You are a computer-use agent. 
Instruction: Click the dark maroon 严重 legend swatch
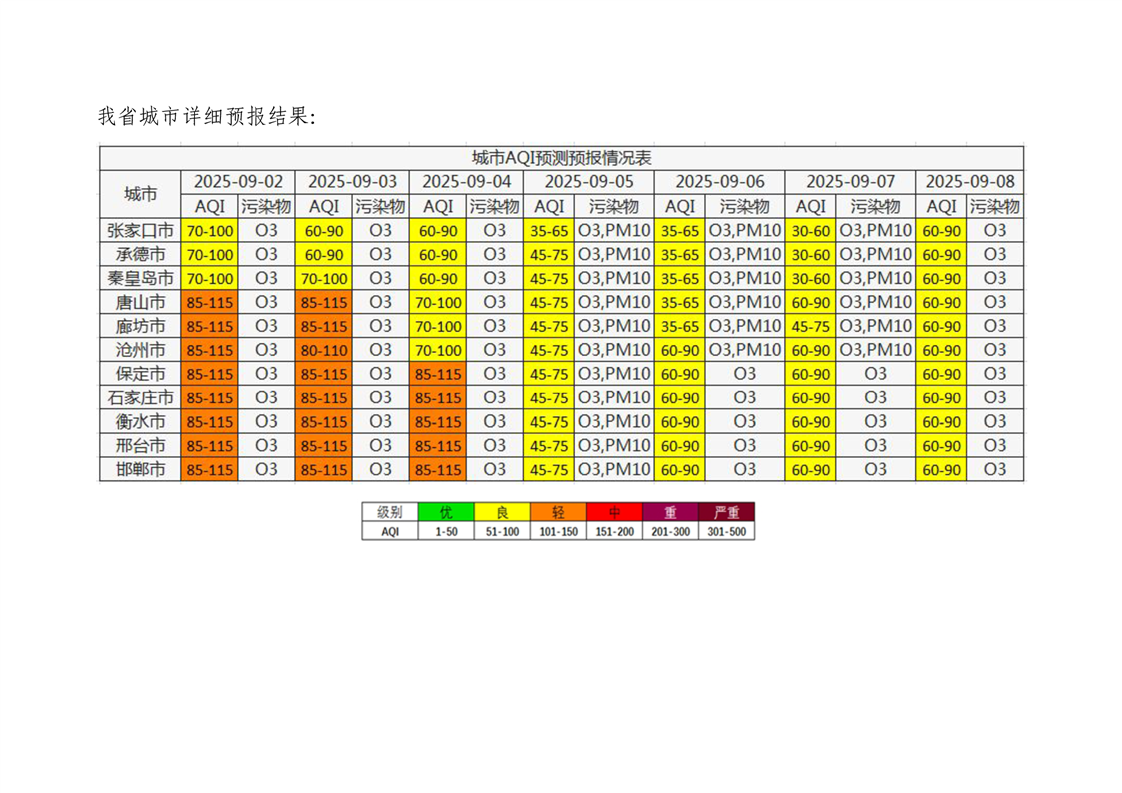[727, 512]
